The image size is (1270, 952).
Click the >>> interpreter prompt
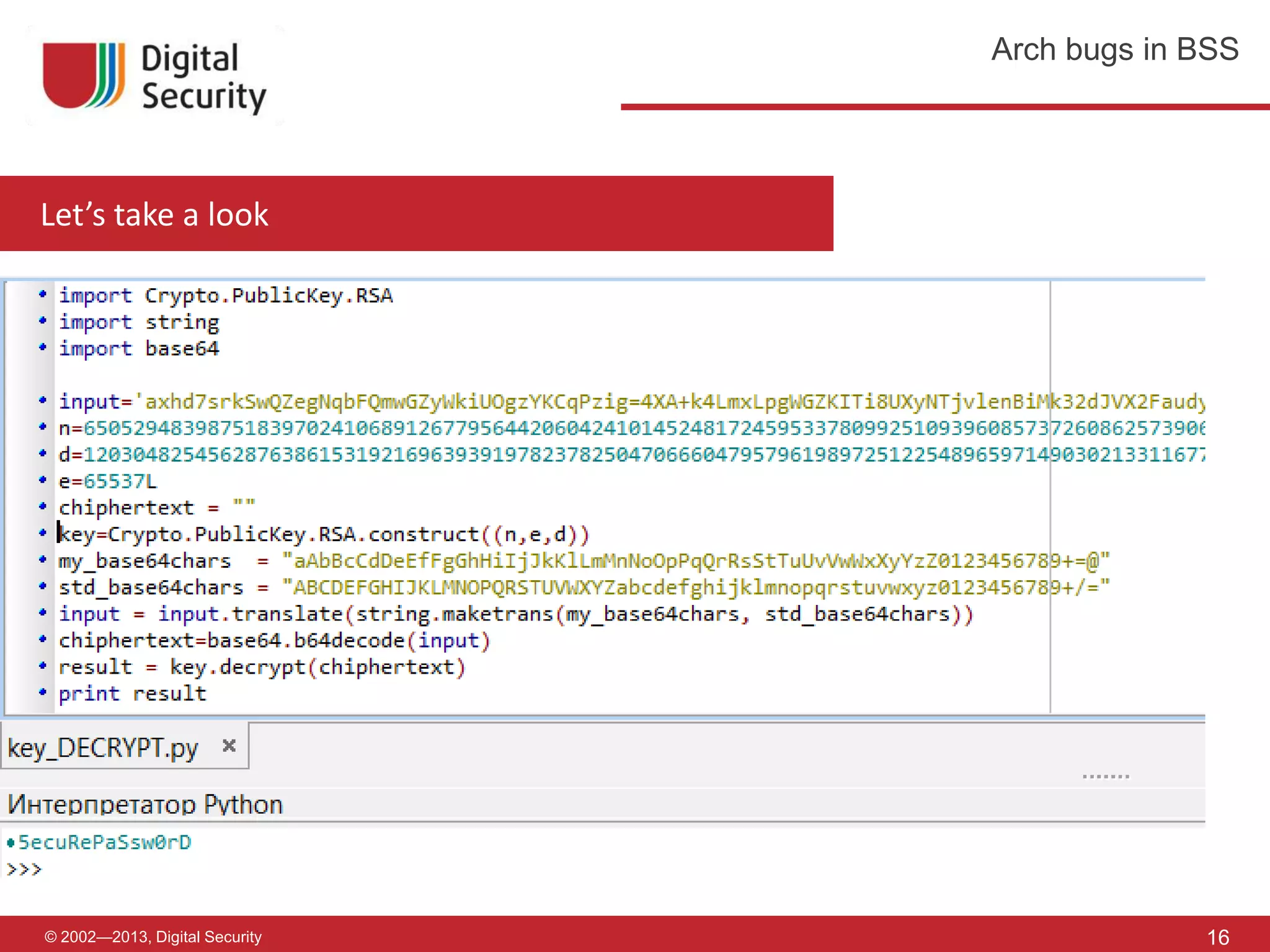(x=24, y=869)
